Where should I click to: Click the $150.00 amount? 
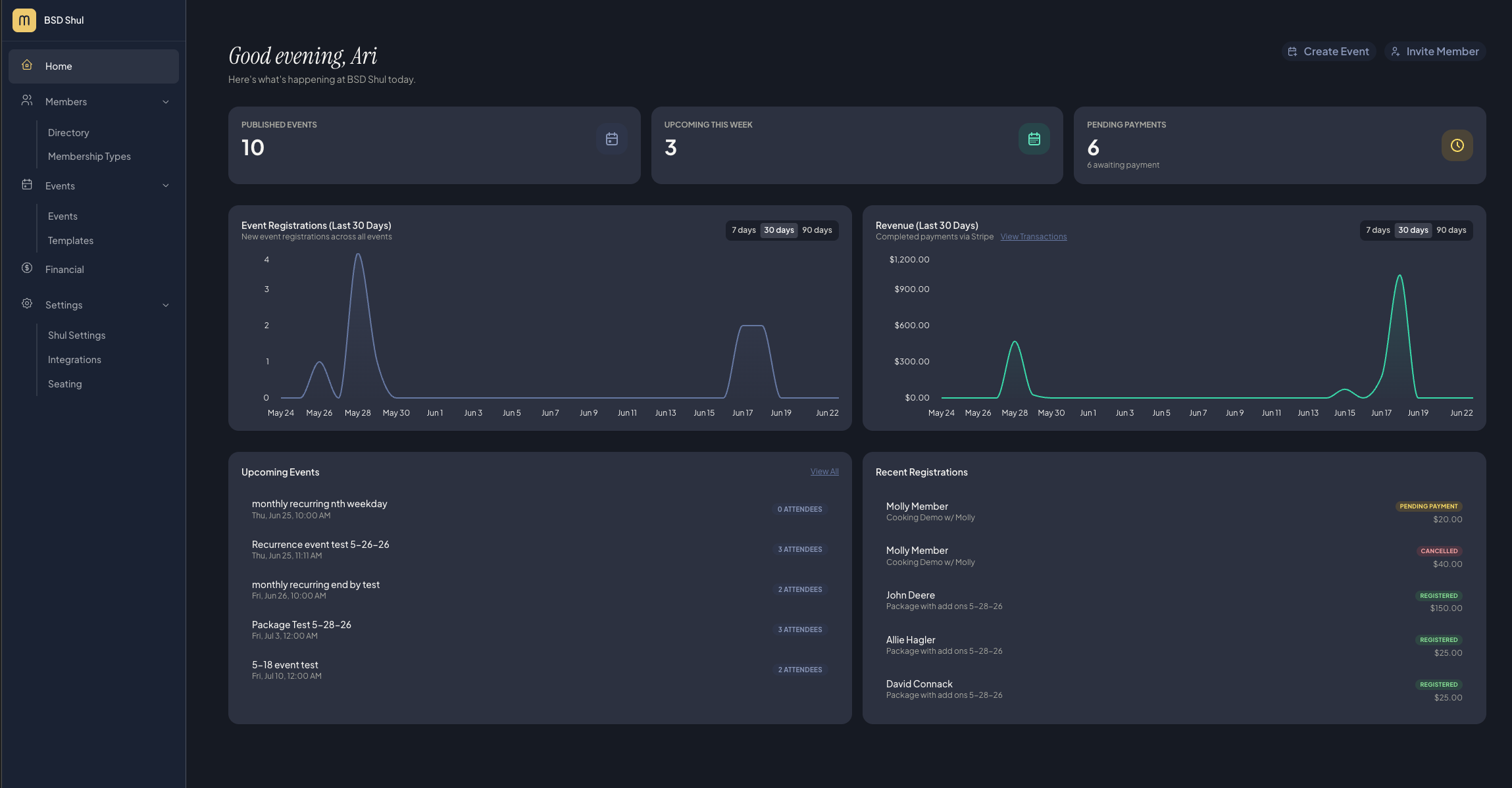(1446, 608)
